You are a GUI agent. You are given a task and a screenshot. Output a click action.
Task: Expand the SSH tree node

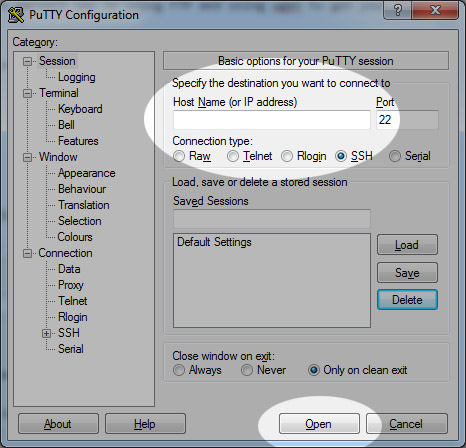pyautogui.click(x=47, y=333)
